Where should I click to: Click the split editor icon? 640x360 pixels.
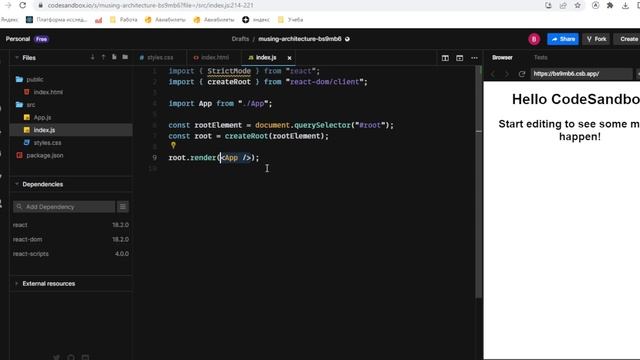point(445,58)
